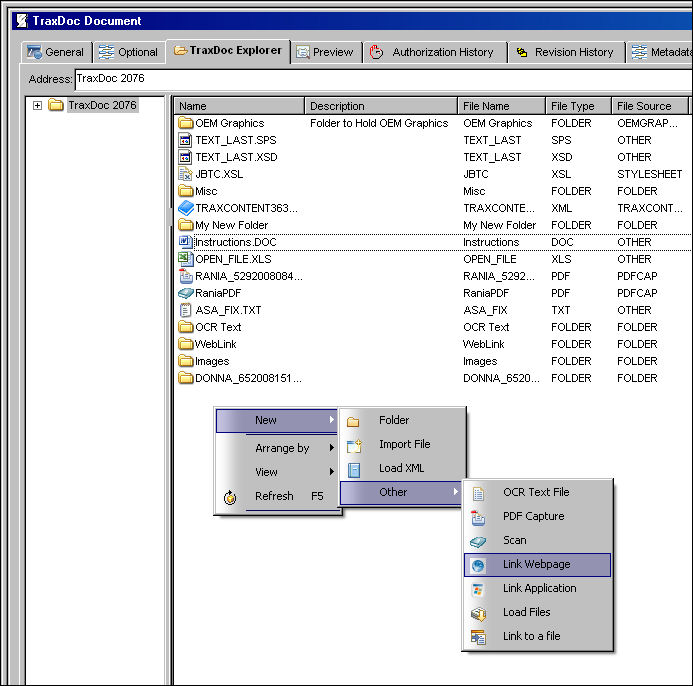
Task: Click the RaniaPDF scanner icon
Action: 186,293
